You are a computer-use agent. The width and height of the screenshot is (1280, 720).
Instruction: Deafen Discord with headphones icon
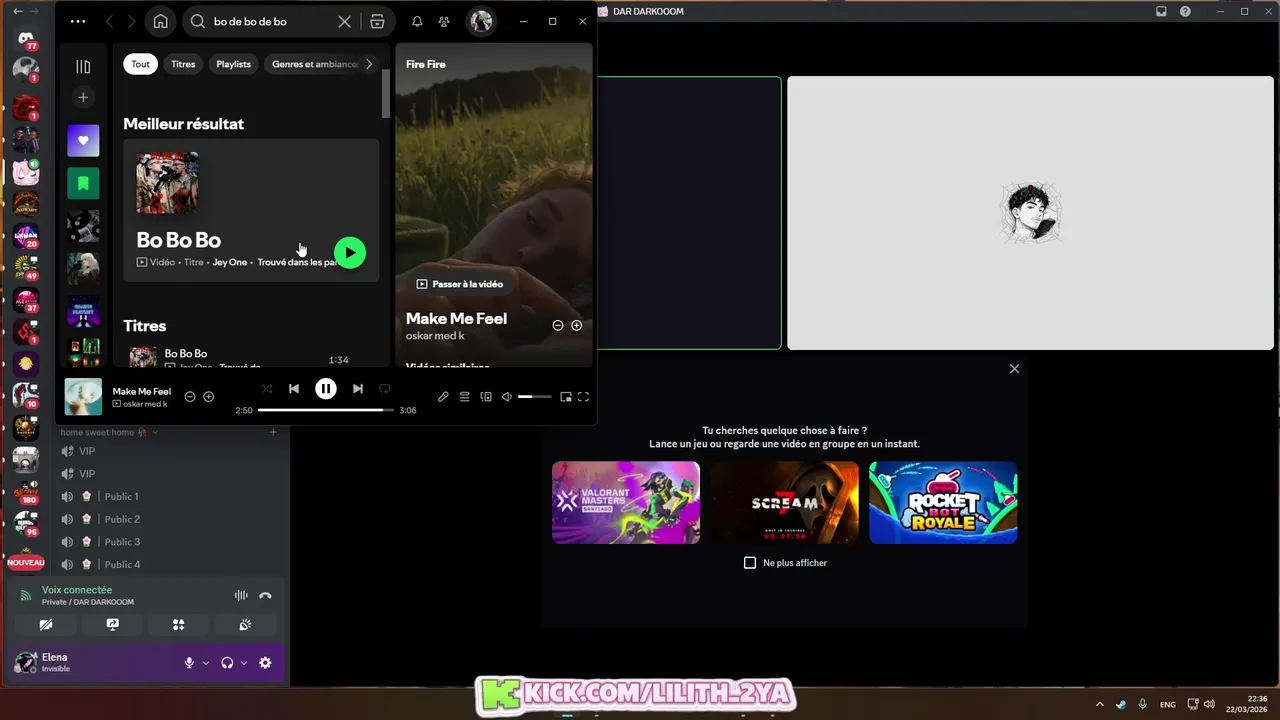click(x=227, y=663)
